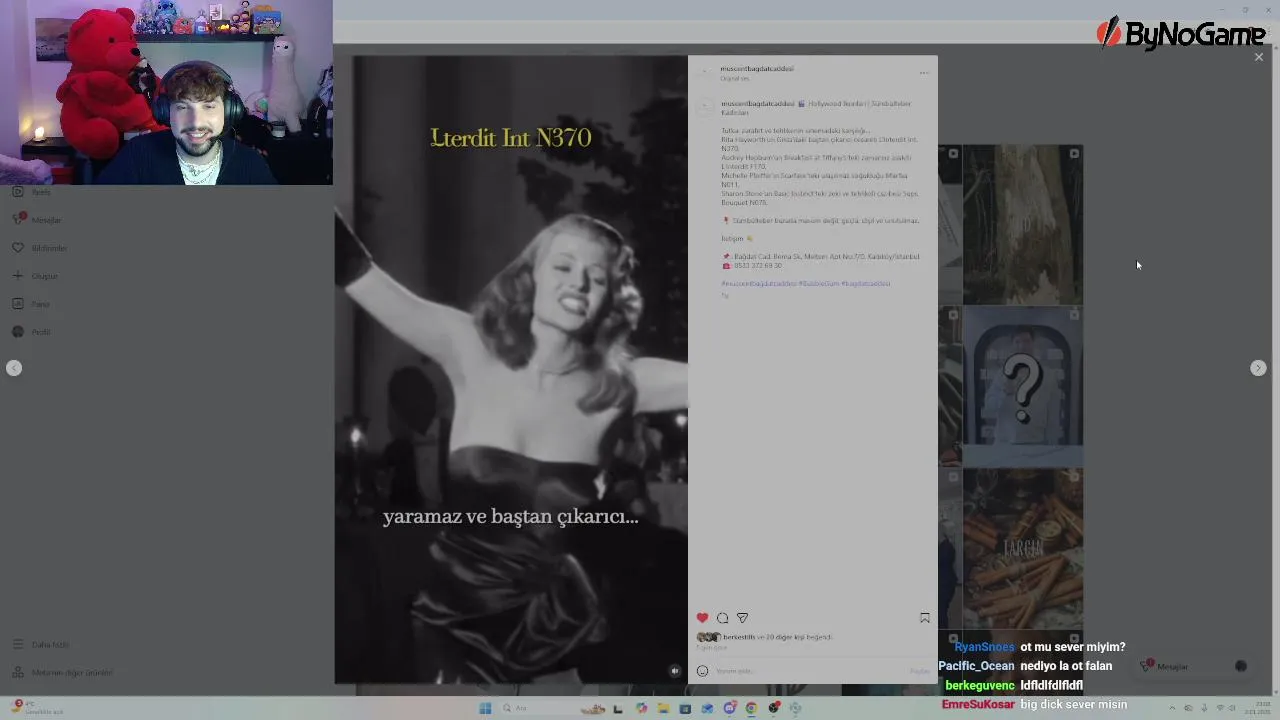Close the post overlay with X

click(1259, 57)
